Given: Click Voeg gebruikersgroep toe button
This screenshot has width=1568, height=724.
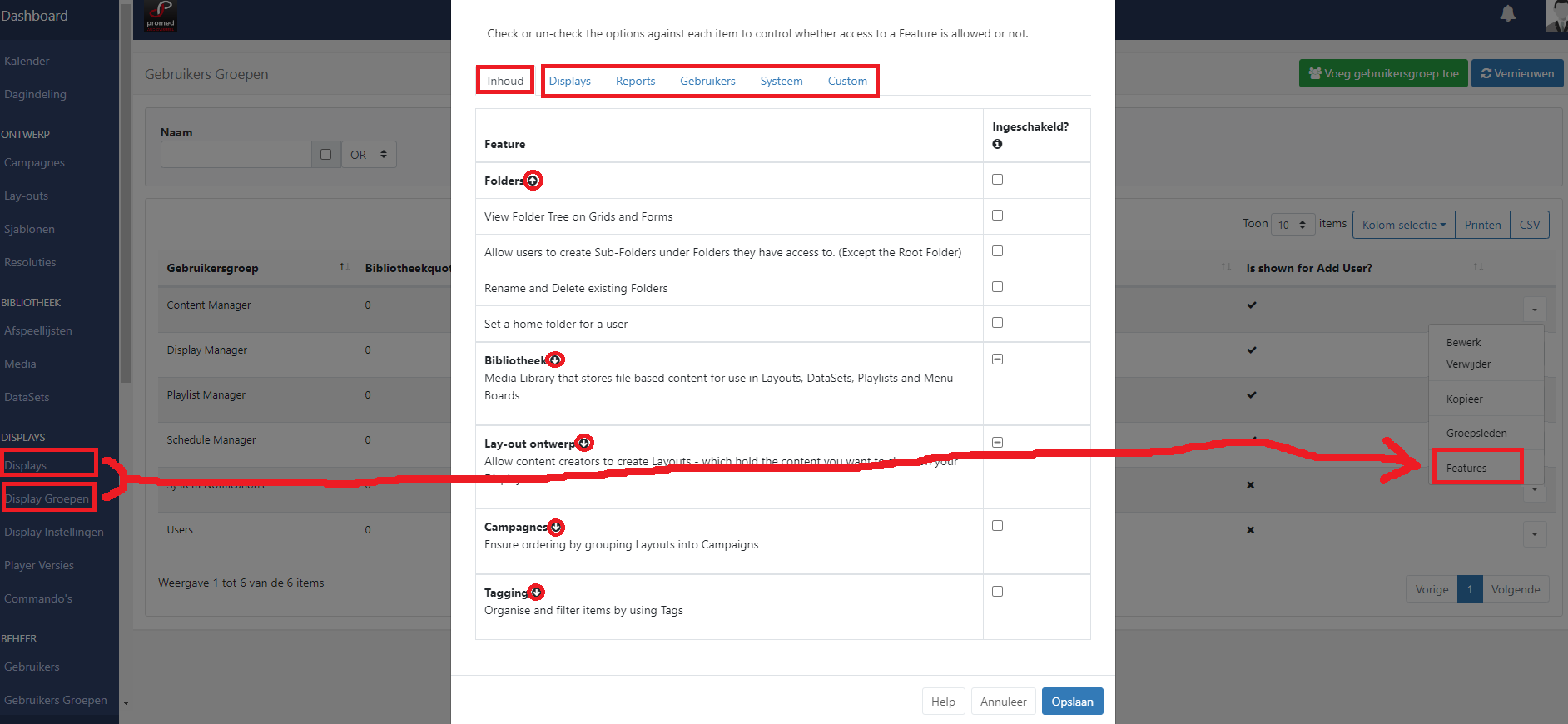Looking at the screenshot, I should pyautogui.click(x=1383, y=73).
